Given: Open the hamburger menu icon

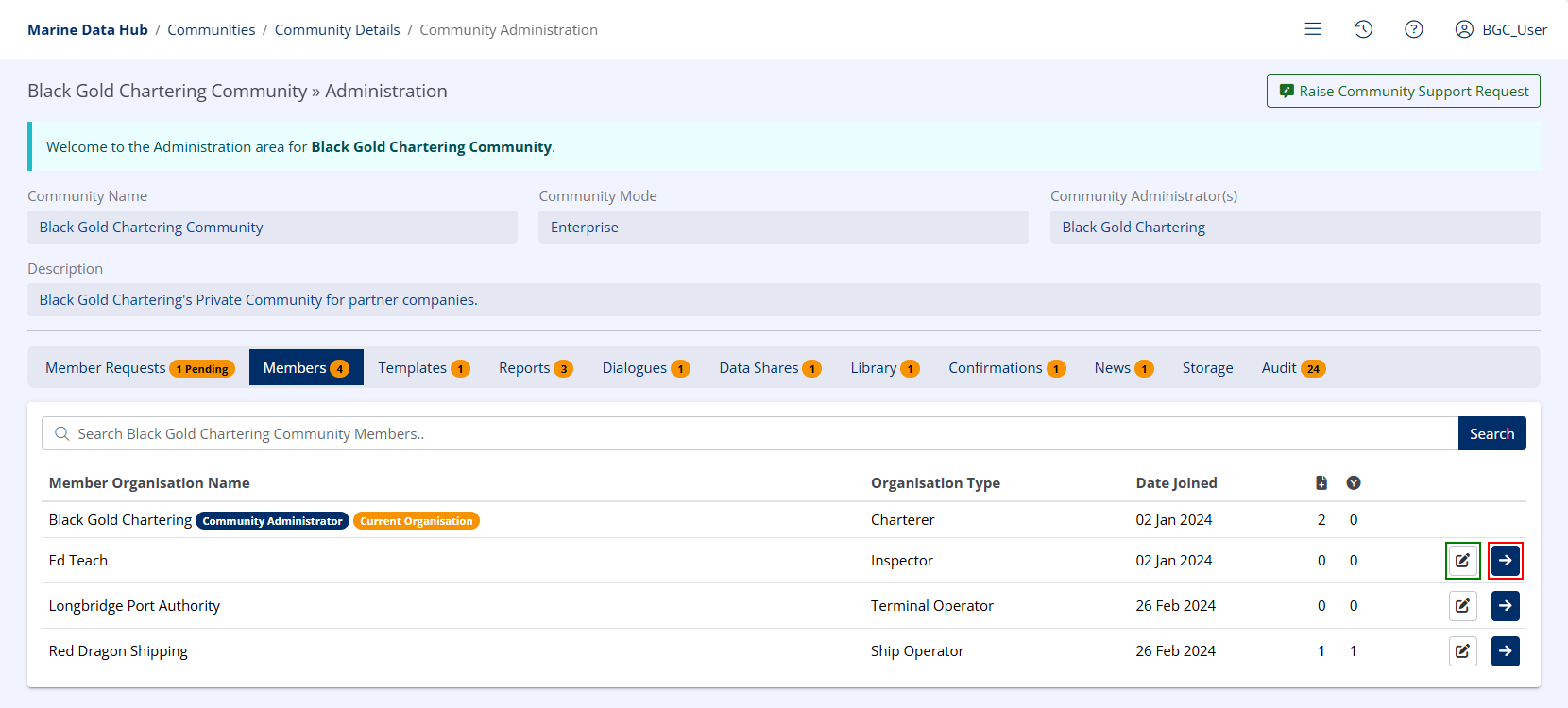Looking at the screenshot, I should [x=1312, y=29].
